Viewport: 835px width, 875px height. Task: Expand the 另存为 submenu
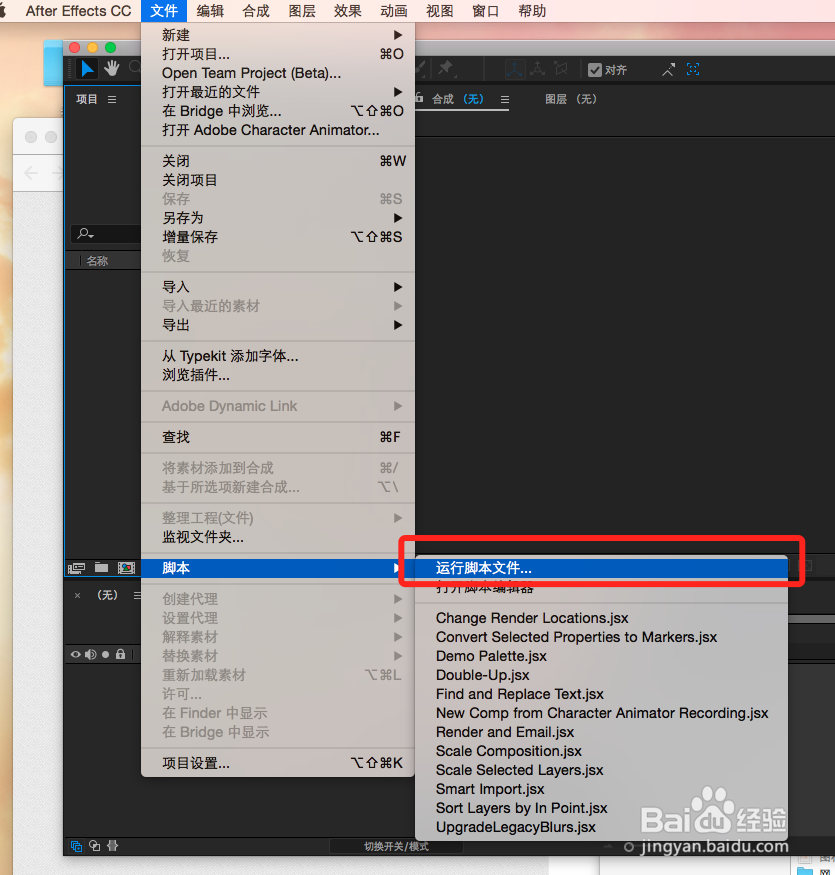pos(278,218)
